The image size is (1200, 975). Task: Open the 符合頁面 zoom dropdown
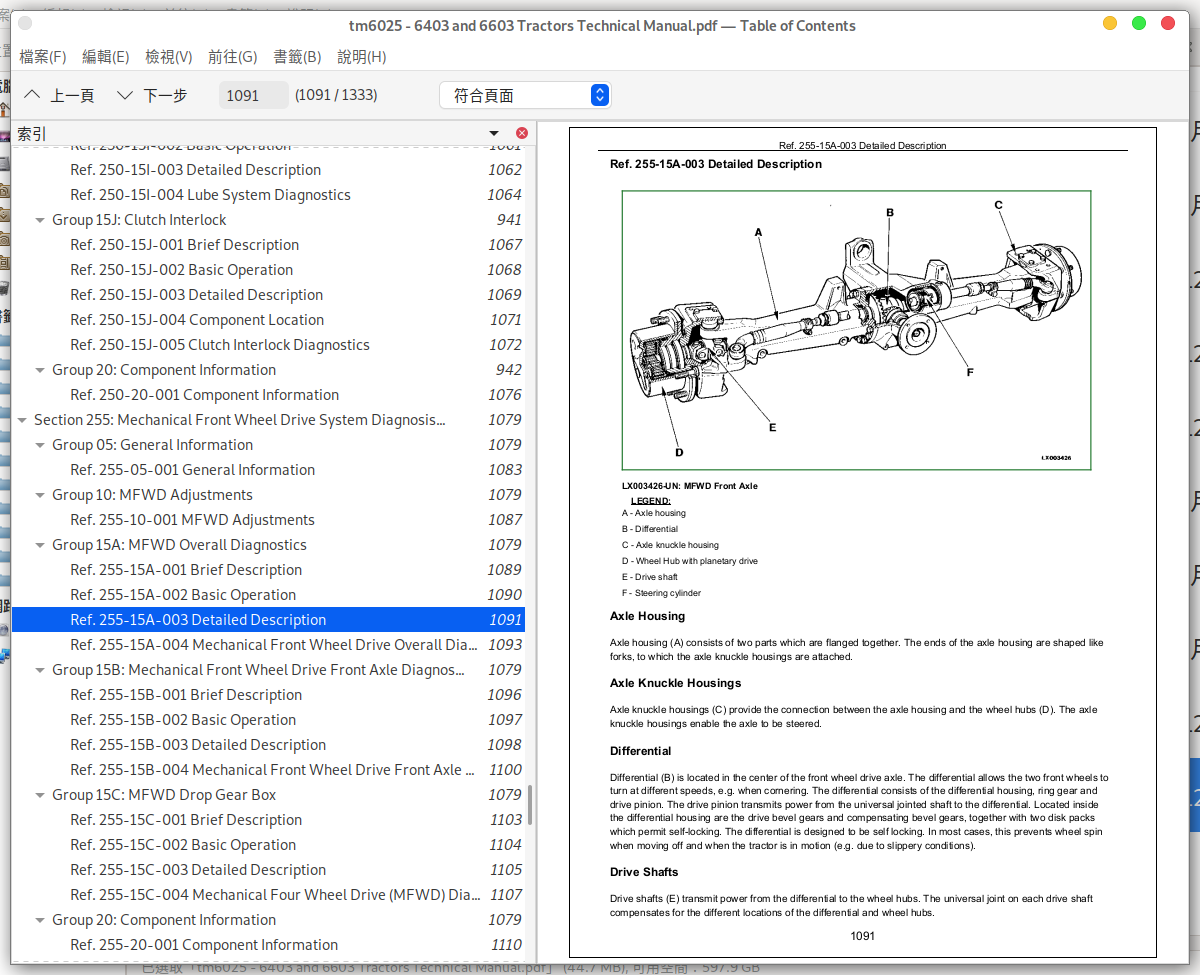point(525,95)
